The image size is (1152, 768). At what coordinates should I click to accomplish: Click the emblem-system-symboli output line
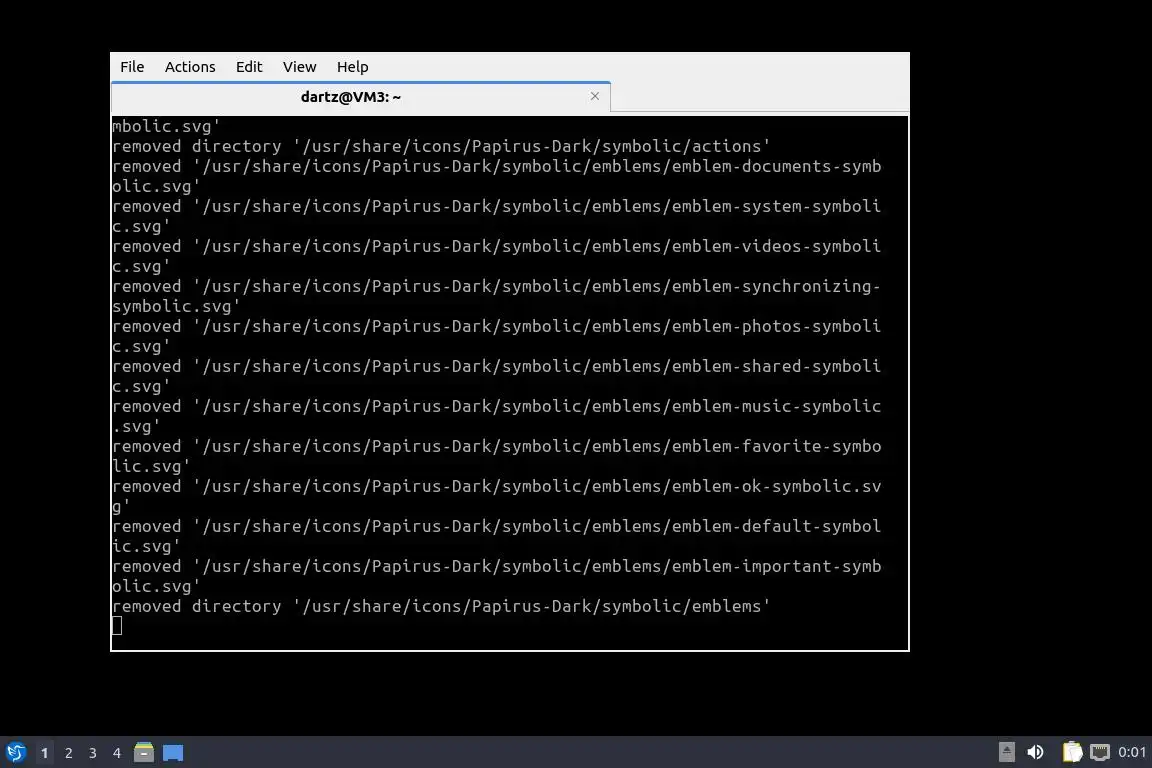pos(497,207)
